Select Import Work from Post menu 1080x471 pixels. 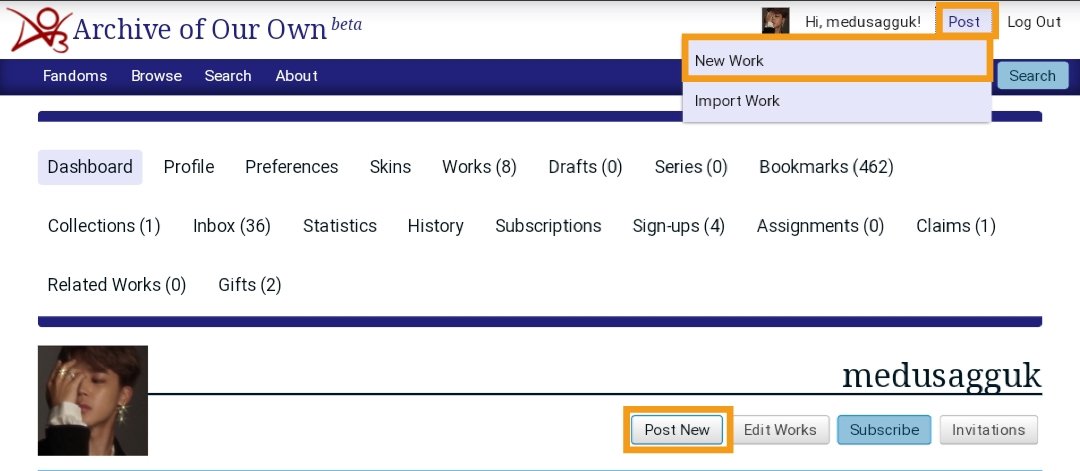click(x=836, y=101)
